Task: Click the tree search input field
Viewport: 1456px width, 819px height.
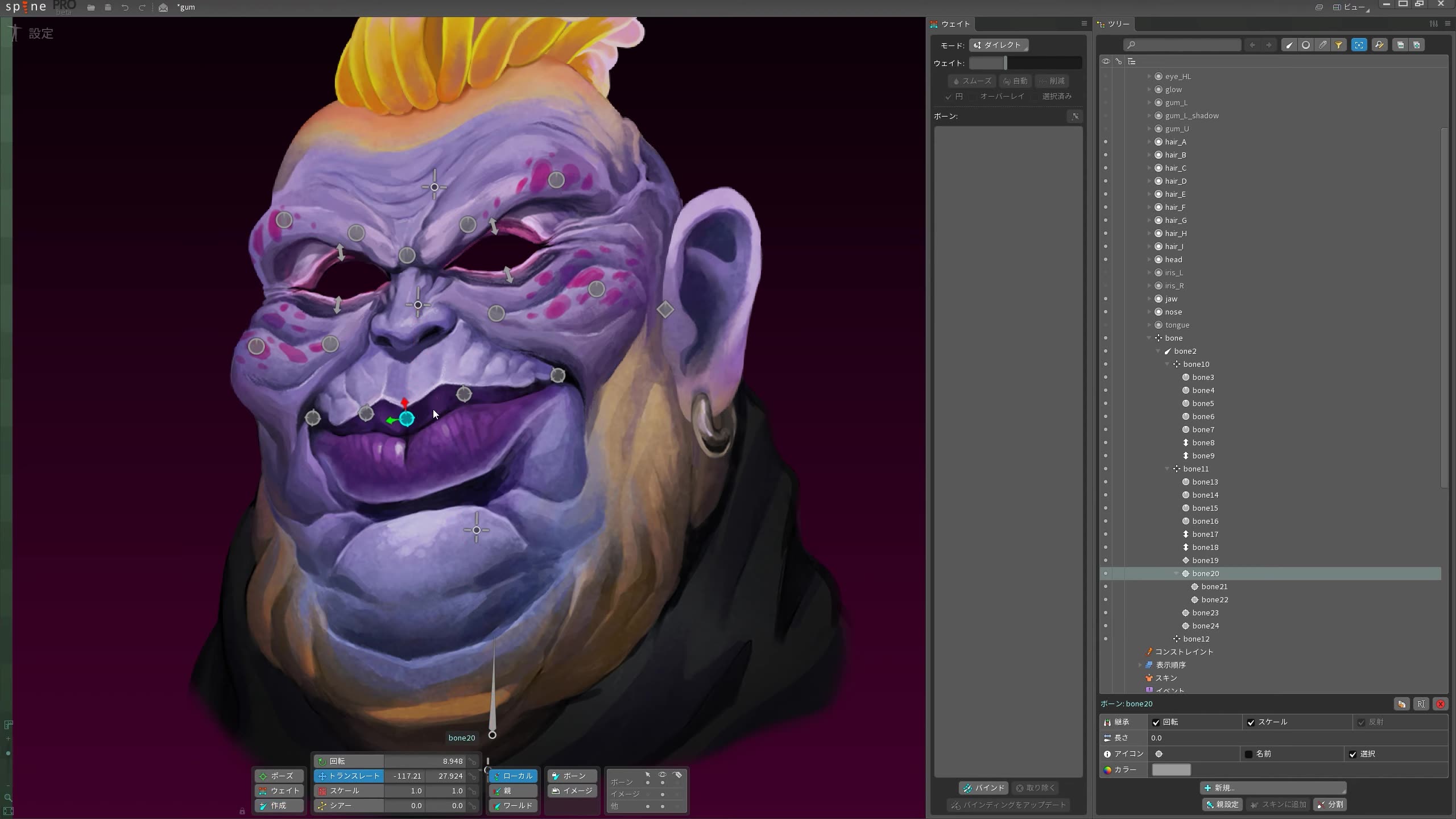Action: click(x=1183, y=45)
